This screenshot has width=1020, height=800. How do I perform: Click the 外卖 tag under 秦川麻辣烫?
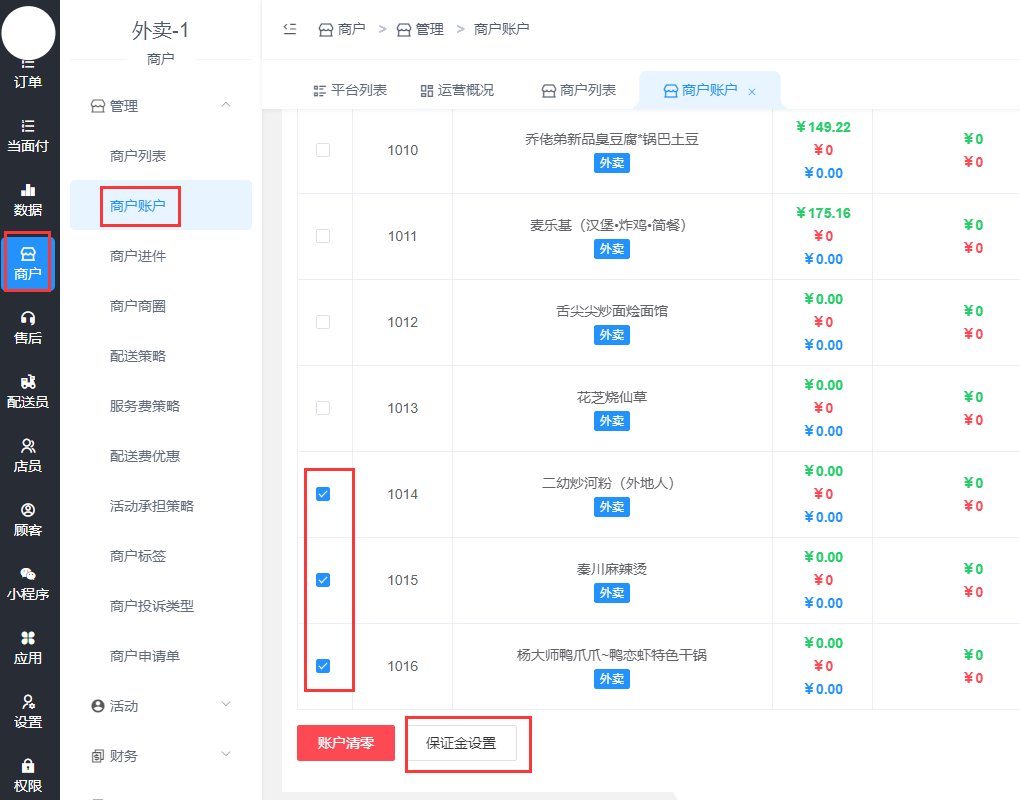[x=611, y=593]
